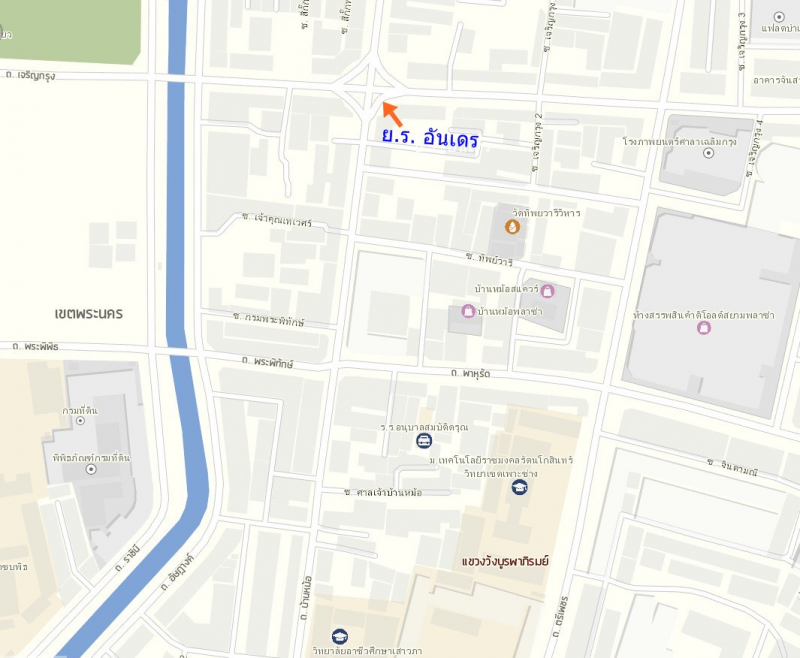Select the กรมที่ดิน circular marker
The image size is (800, 658).
coord(80,421)
